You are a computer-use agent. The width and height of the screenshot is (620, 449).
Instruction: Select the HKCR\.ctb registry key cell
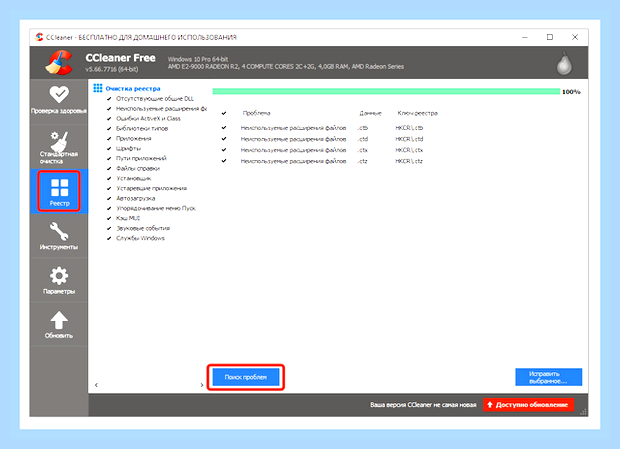(x=409, y=128)
